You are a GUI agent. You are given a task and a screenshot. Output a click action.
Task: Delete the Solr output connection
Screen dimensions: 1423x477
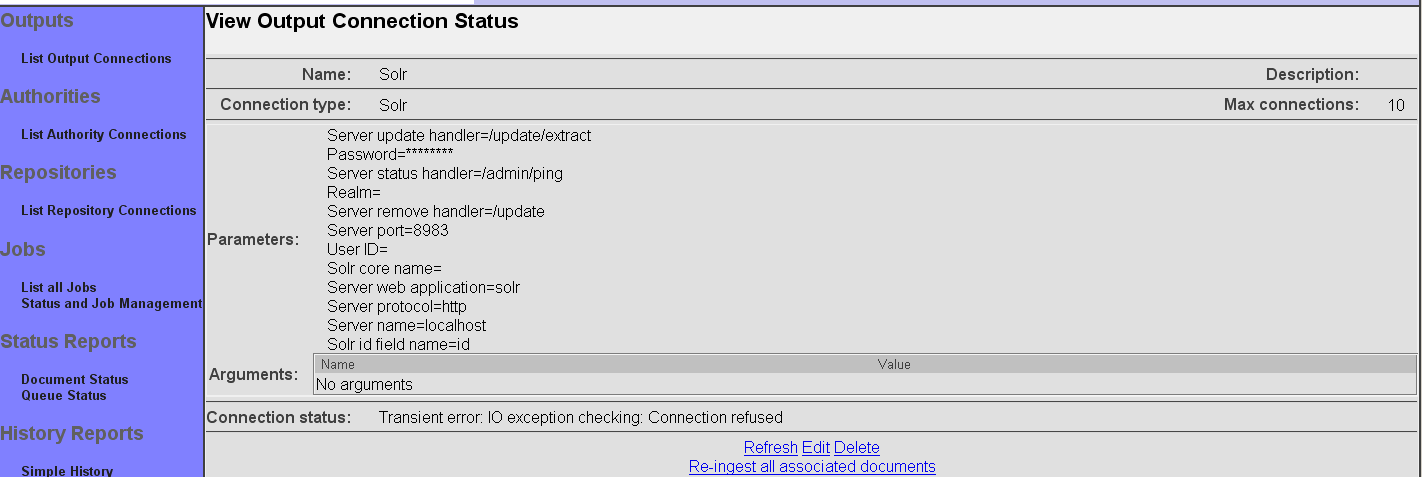[857, 448]
